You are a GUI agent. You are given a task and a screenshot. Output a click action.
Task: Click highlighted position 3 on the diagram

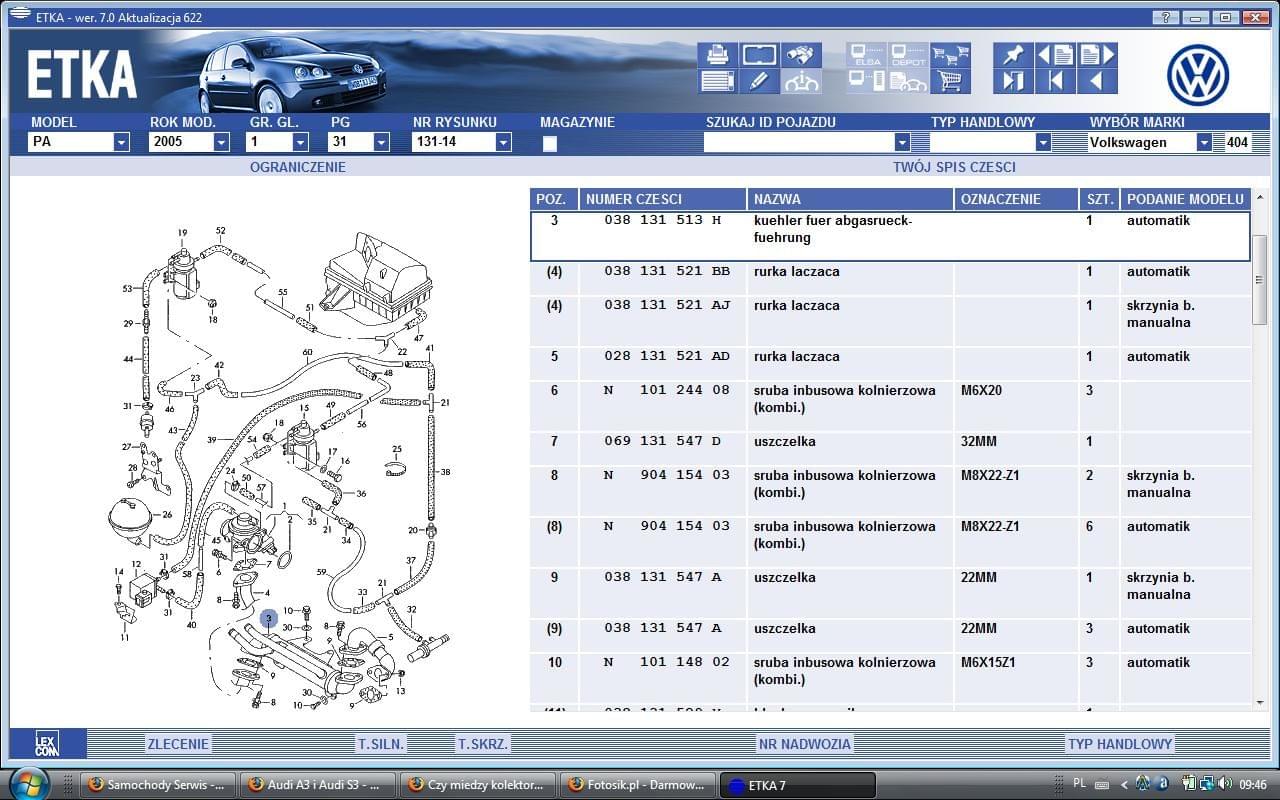tap(269, 620)
